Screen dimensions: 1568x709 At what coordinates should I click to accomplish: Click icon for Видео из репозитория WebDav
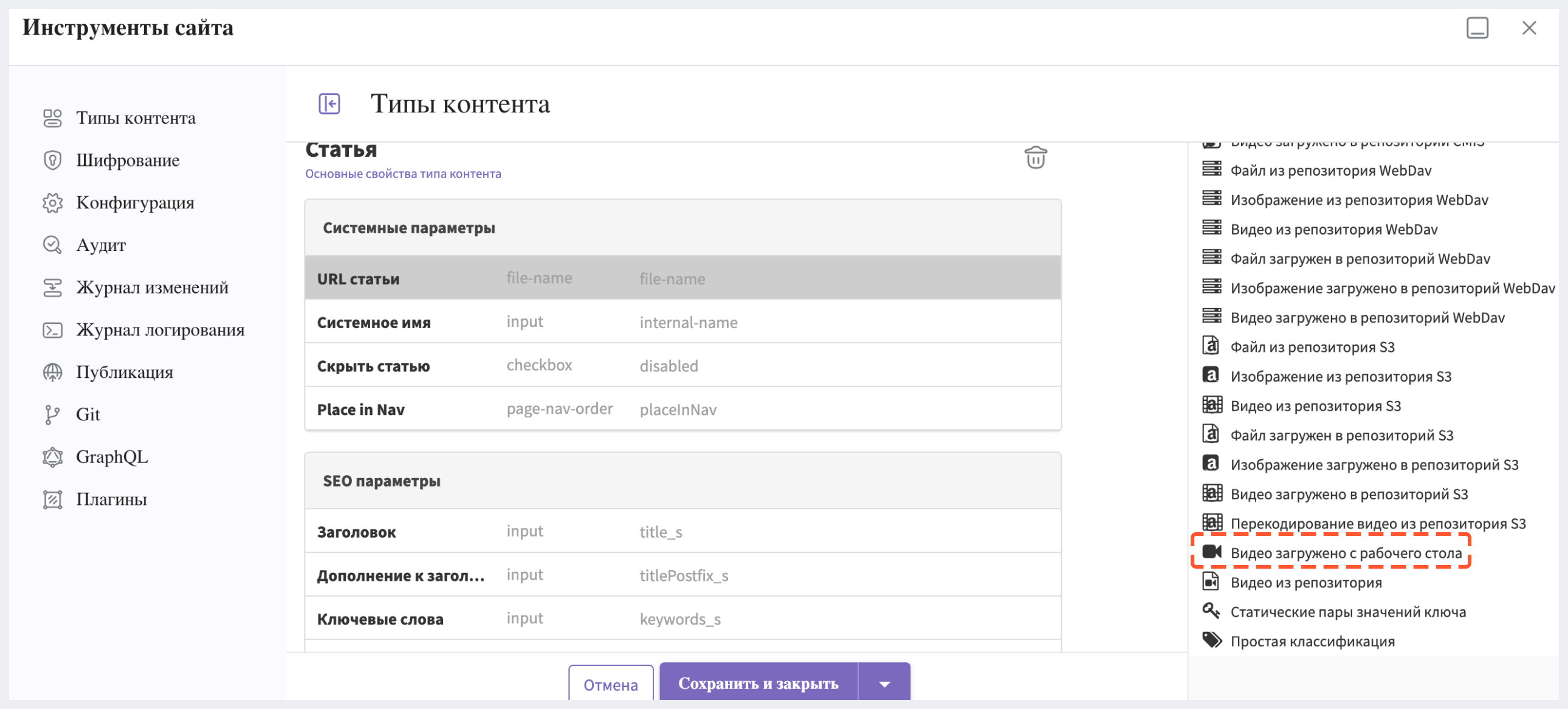pyautogui.click(x=1211, y=228)
